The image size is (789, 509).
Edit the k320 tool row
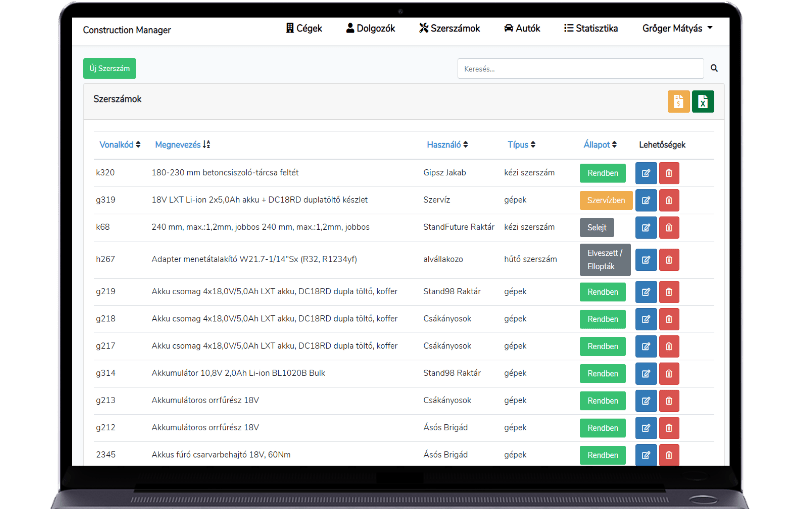[645, 173]
